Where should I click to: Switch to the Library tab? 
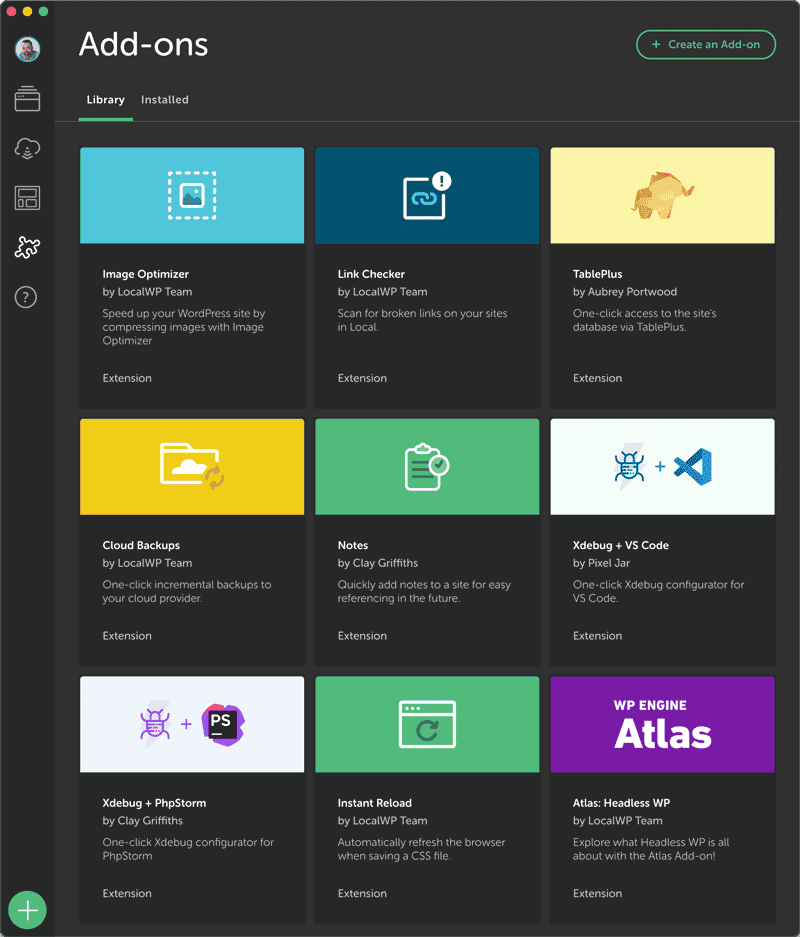(105, 100)
